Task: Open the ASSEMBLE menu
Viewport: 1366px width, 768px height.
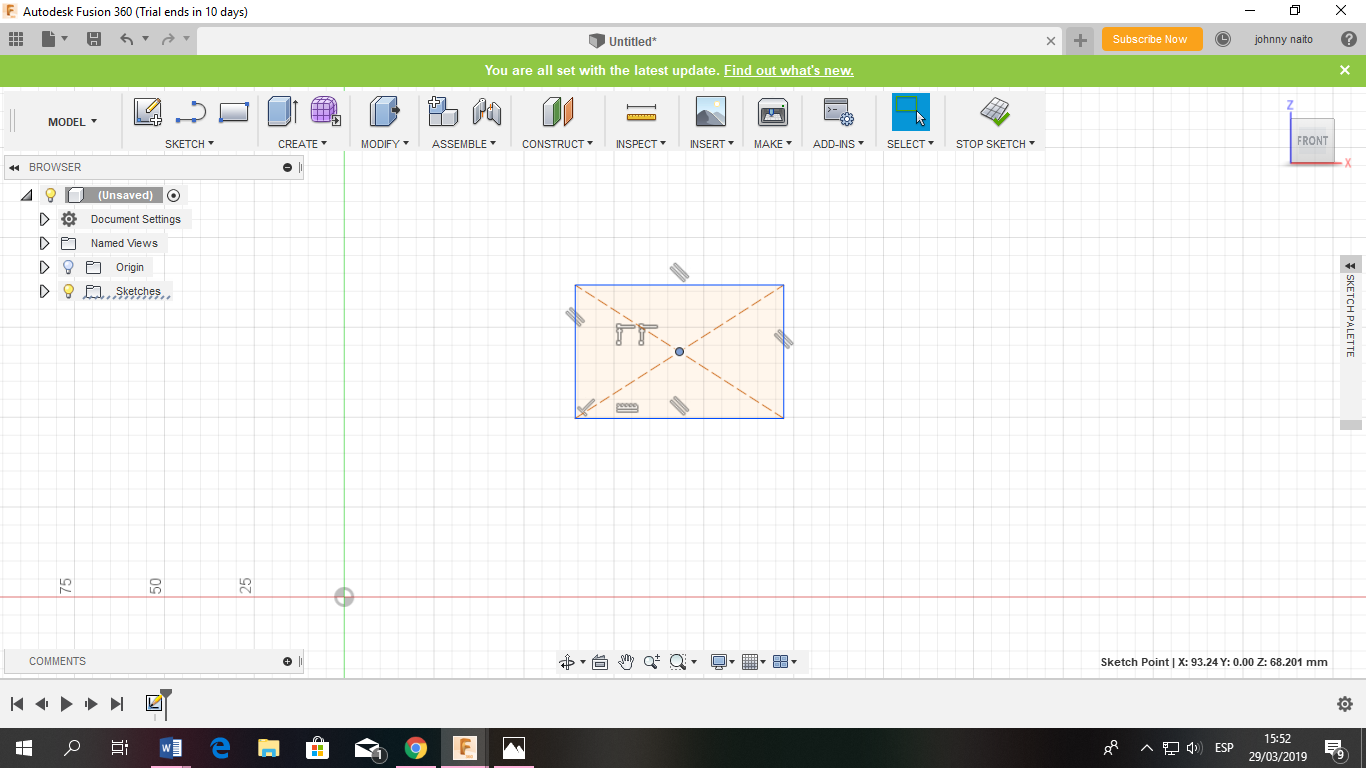Action: 465,144
